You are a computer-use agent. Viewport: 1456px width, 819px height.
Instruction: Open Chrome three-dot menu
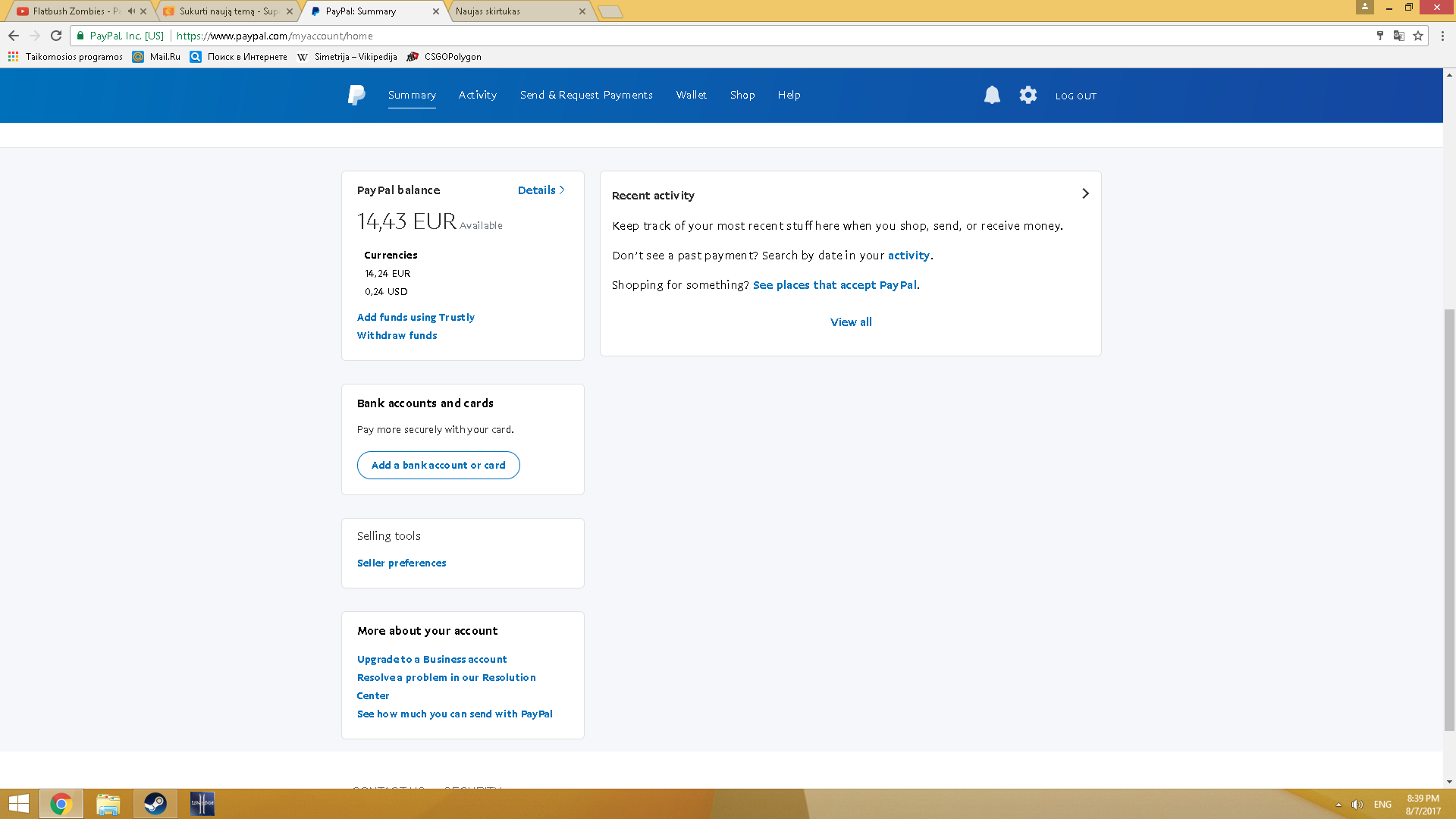1442,36
